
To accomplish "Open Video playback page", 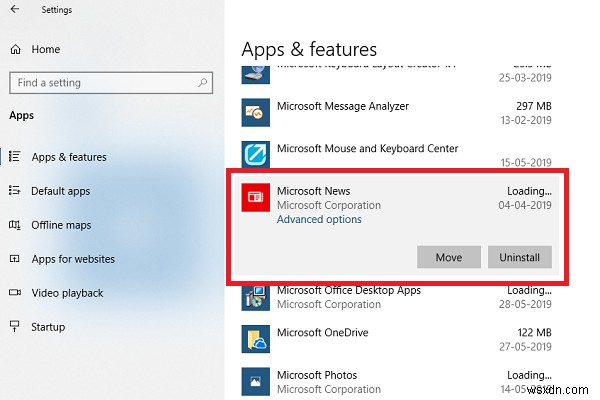I will pyautogui.click(x=67, y=293).
